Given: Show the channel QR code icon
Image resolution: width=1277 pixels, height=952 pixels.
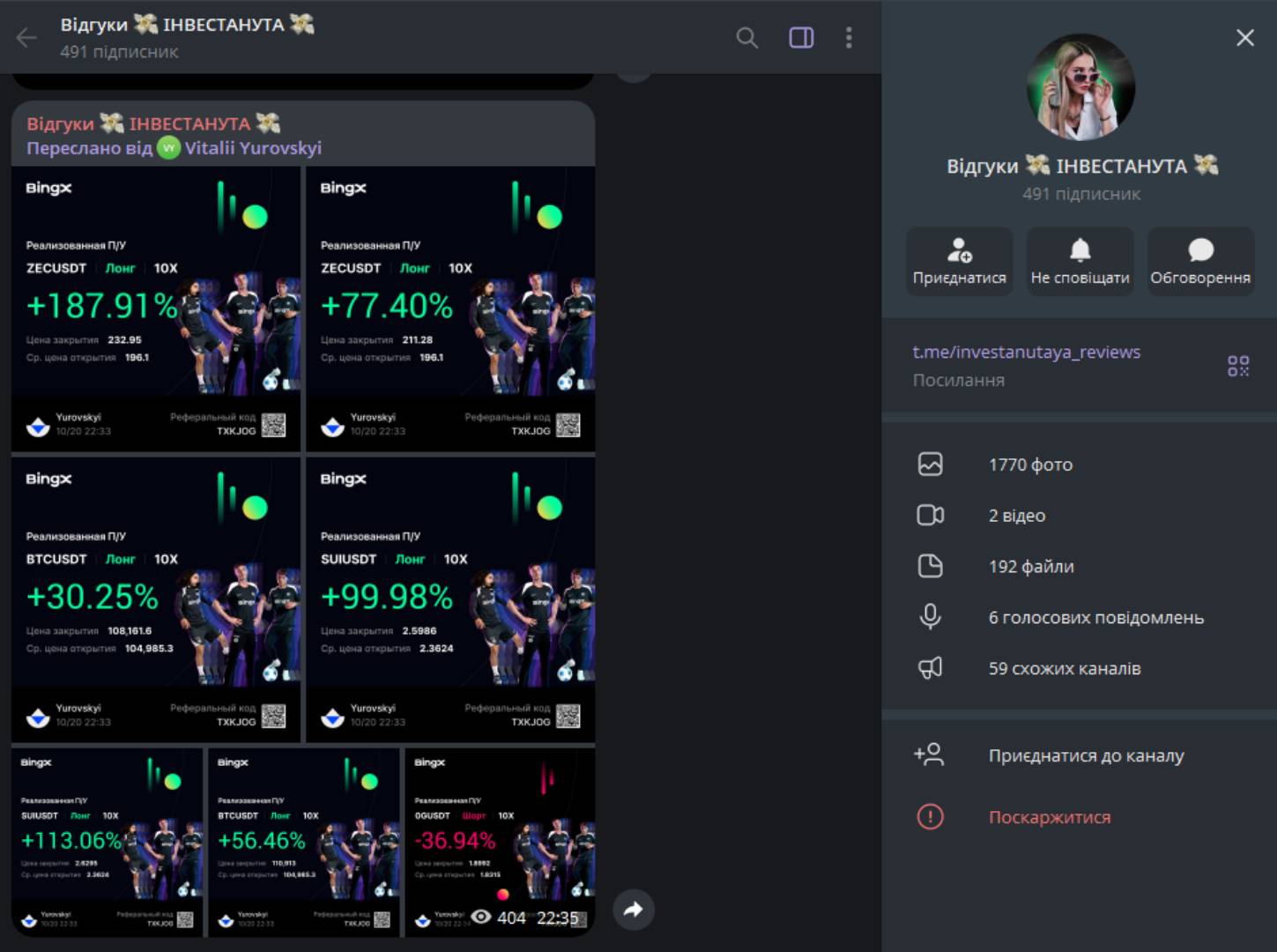Looking at the screenshot, I should (x=1237, y=366).
